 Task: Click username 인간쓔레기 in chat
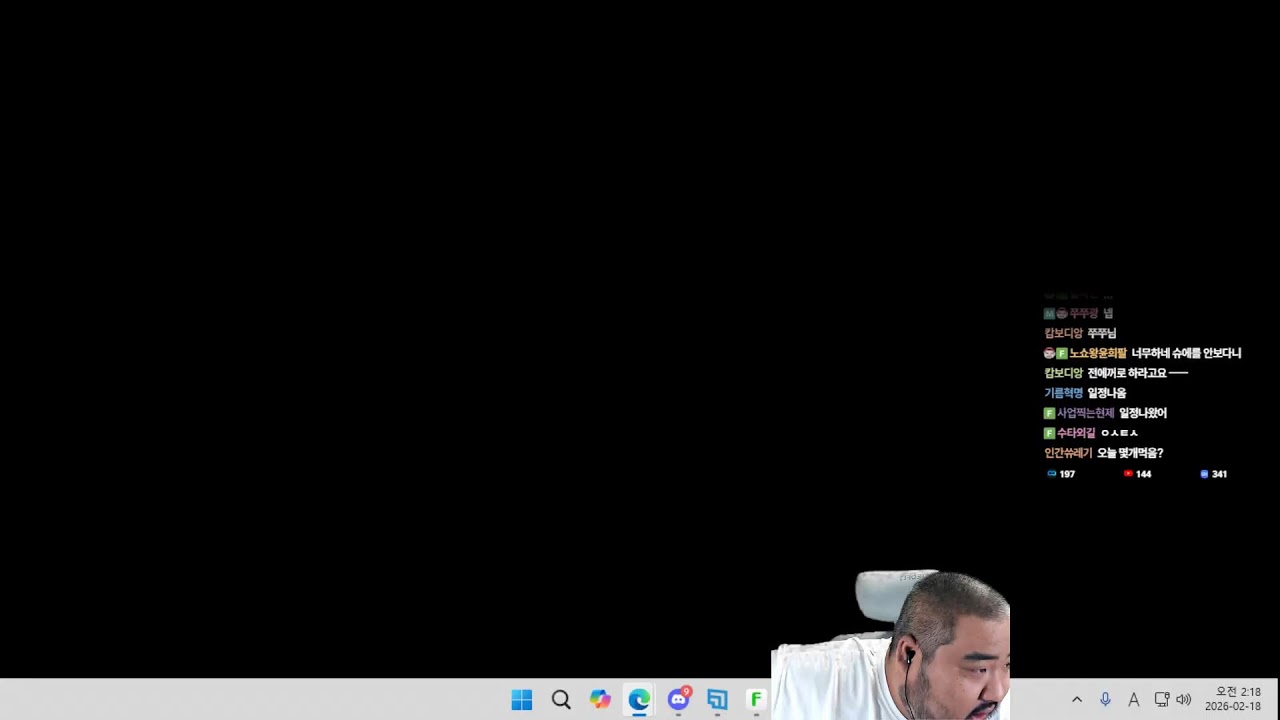point(1068,453)
